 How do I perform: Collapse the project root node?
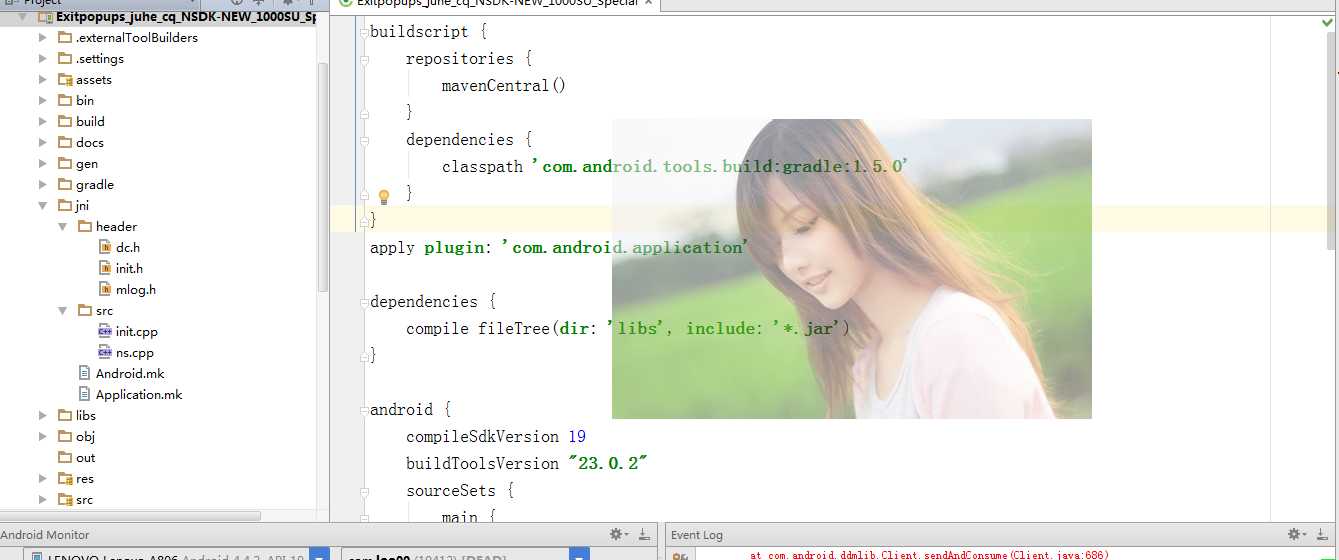[23, 17]
